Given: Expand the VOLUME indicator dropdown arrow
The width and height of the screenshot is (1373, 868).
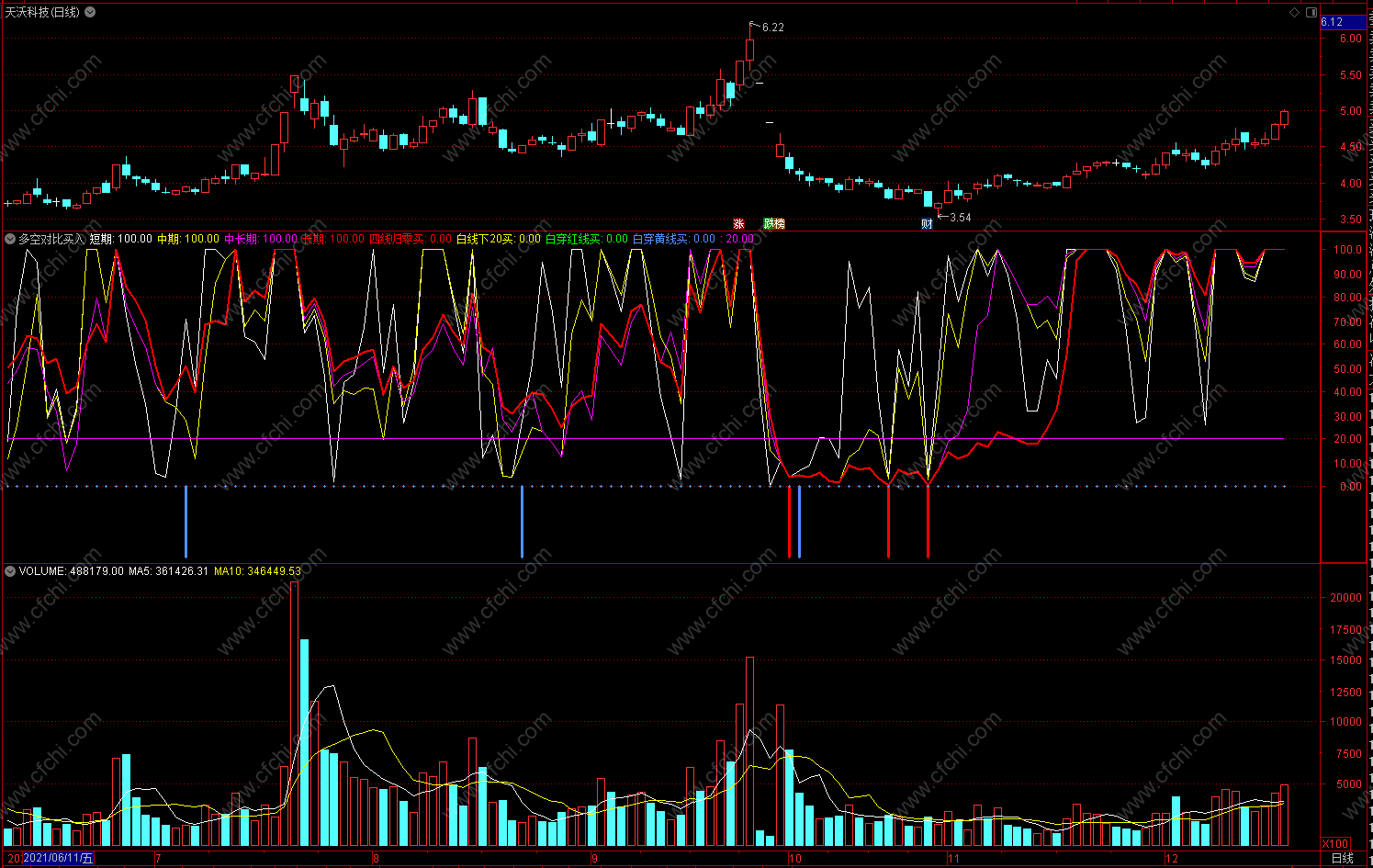Looking at the screenshot, I should (x=10, y=571).
